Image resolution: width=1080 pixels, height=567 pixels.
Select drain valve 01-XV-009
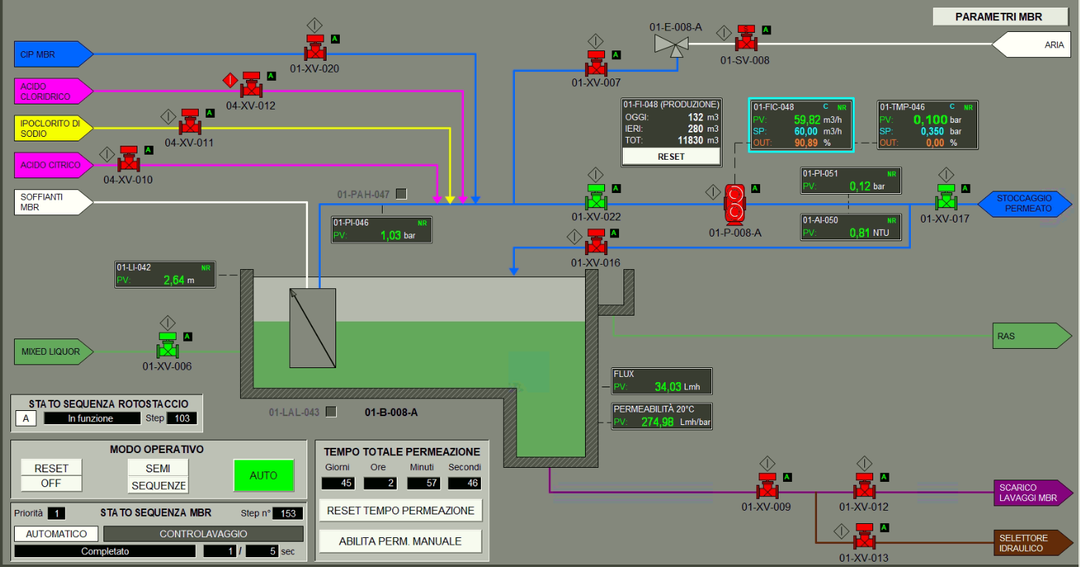pyautogui.click(x=767, y=486)
